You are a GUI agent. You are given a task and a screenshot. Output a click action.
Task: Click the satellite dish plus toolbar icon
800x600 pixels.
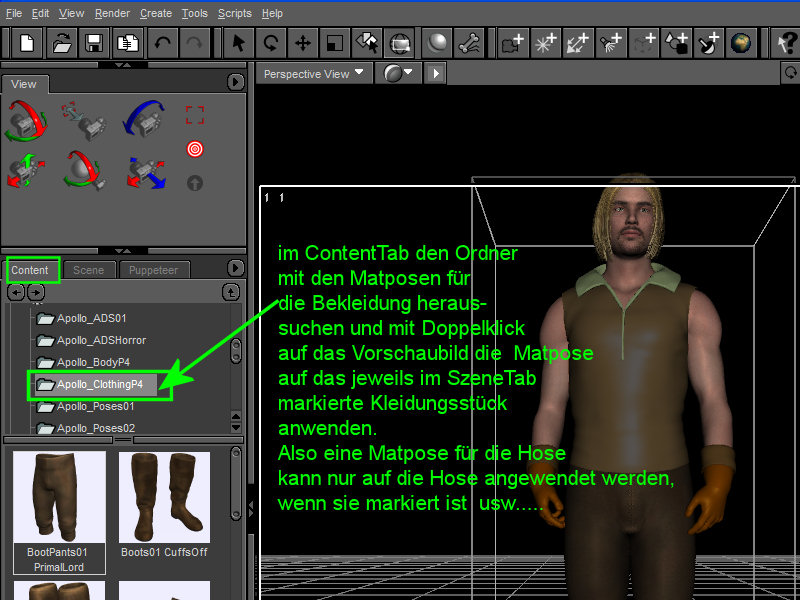(709, 43)
